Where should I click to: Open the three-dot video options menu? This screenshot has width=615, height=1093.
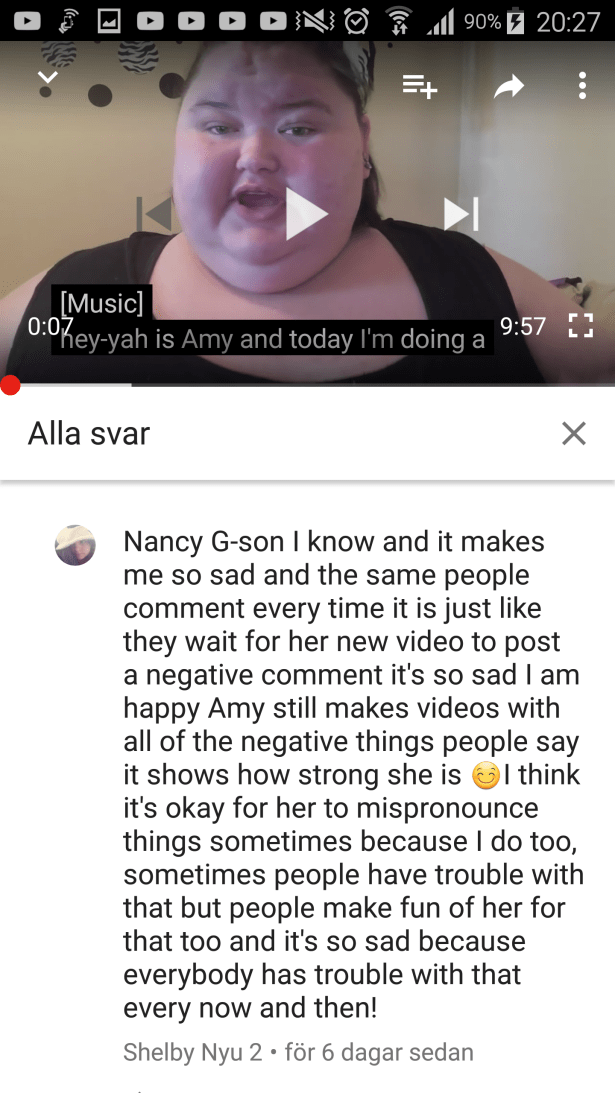tap(582, 86)
